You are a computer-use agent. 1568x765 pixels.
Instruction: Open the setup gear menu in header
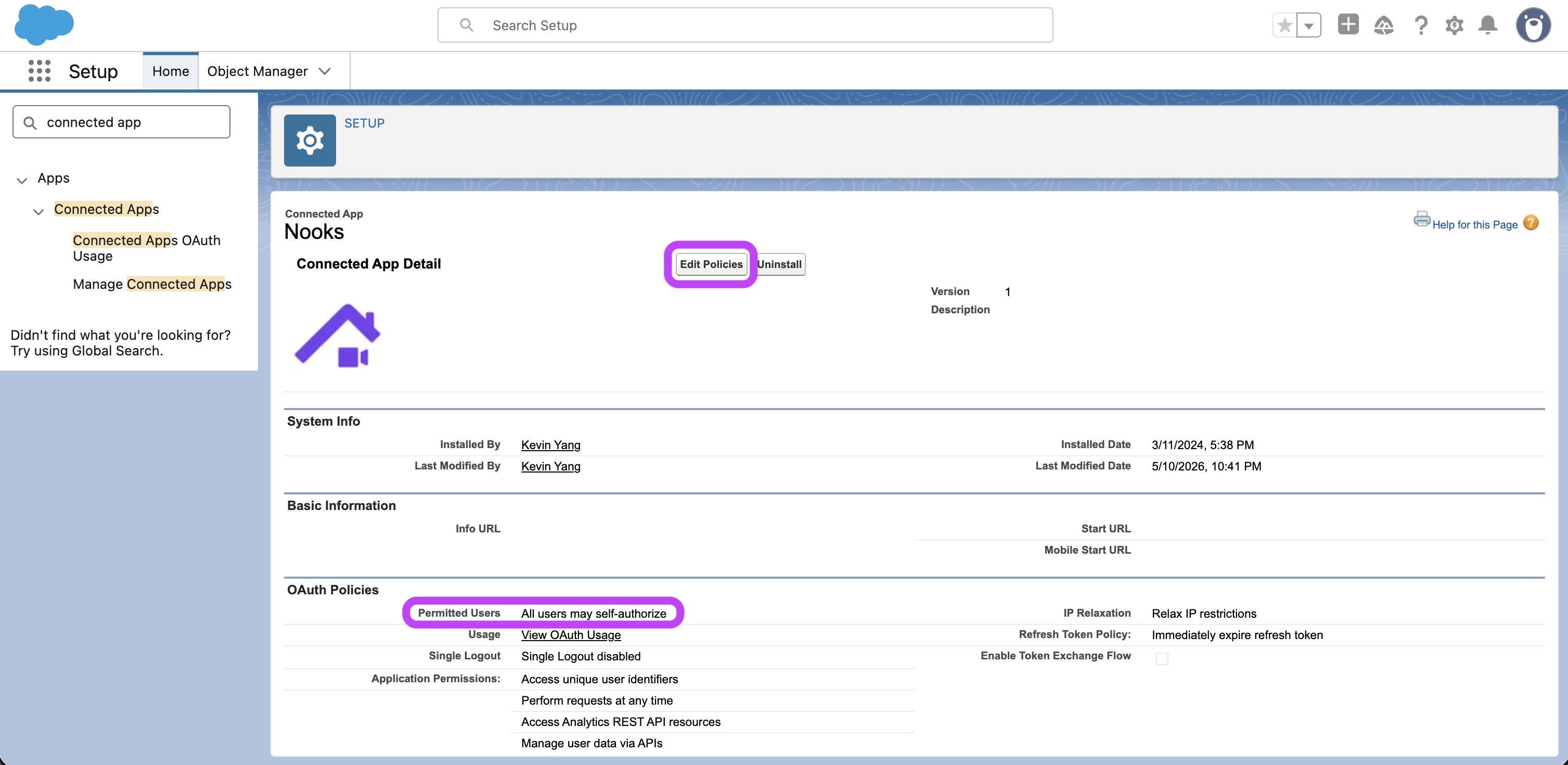click(1454, 25)
